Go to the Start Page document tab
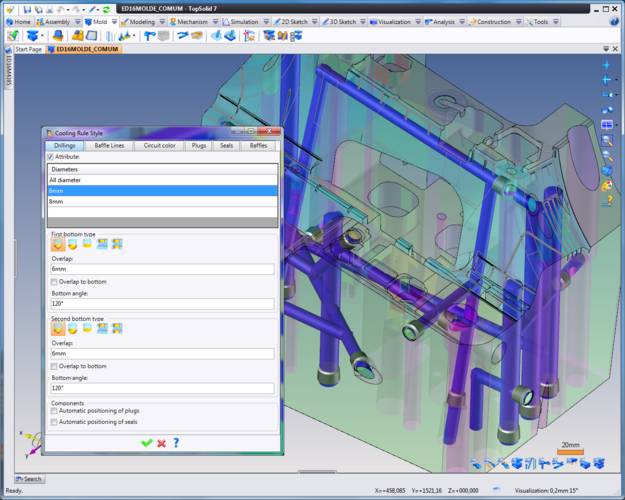Image resolution: width=625 pixels, height=500 pixels. point(28,48)
